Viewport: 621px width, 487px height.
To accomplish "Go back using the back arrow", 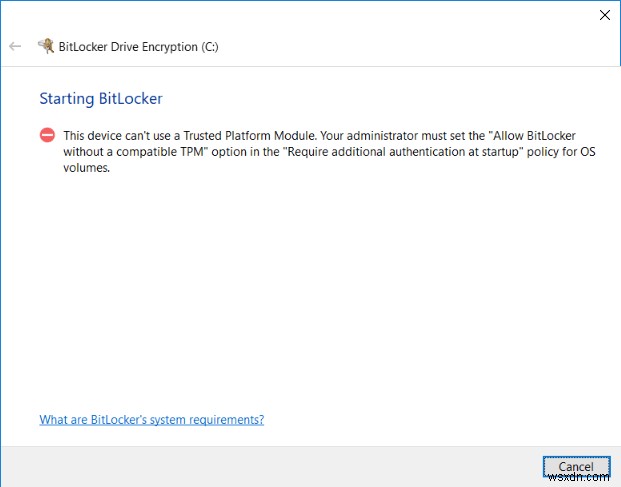I will point(15,46).
